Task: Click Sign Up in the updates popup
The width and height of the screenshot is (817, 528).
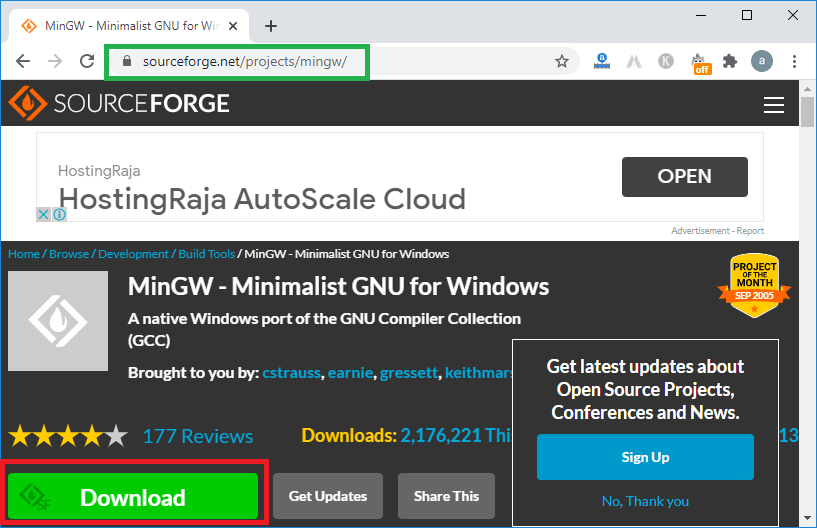Action: (x=645, y=457)
